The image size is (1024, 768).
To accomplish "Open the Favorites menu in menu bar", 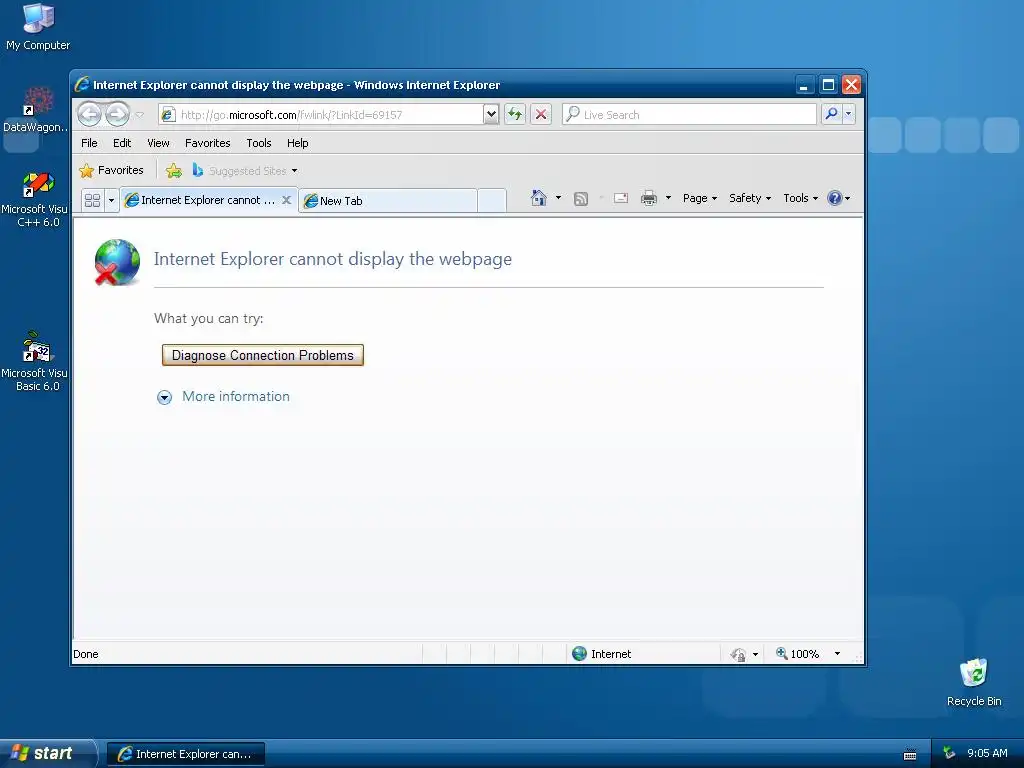I will pos(208,143).
